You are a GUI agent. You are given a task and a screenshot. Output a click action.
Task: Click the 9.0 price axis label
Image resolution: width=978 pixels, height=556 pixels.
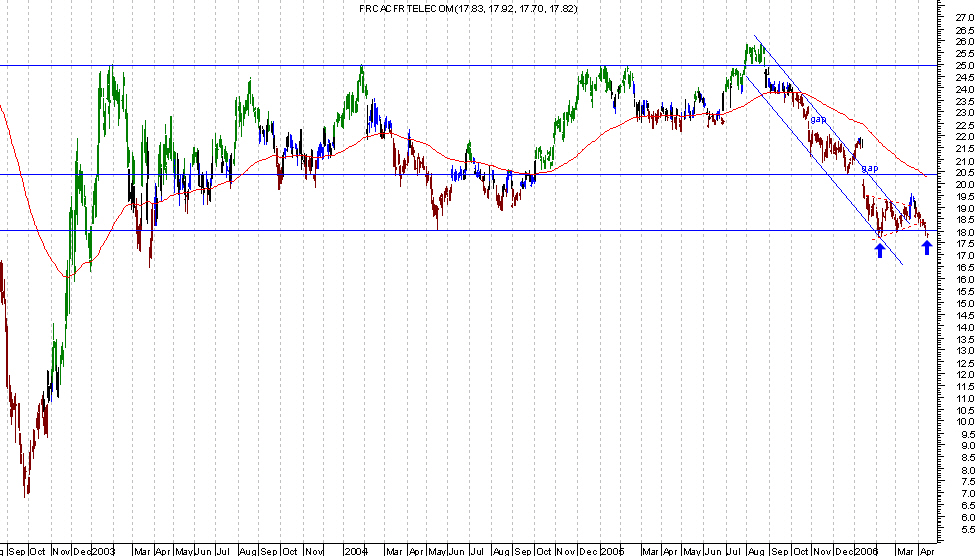click(x=967, y=446)
